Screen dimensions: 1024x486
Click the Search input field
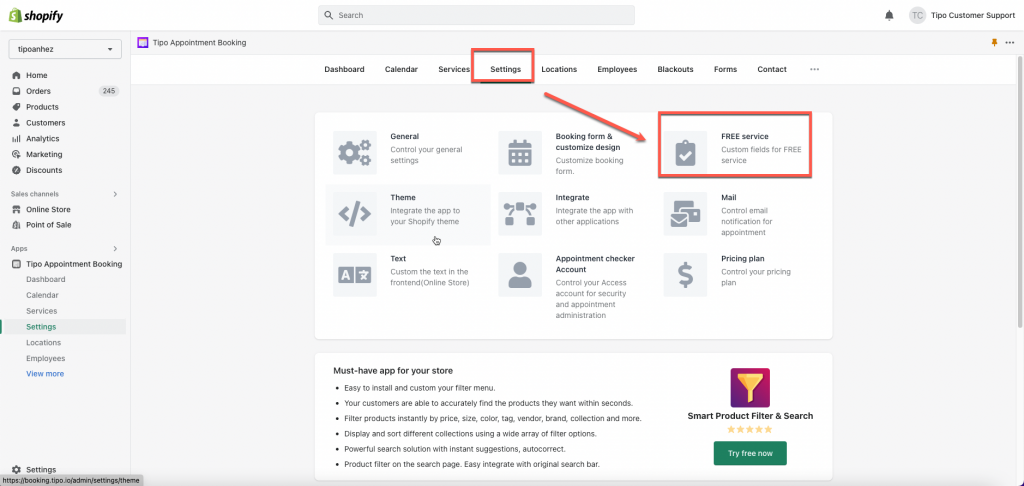tap(476, 15)
